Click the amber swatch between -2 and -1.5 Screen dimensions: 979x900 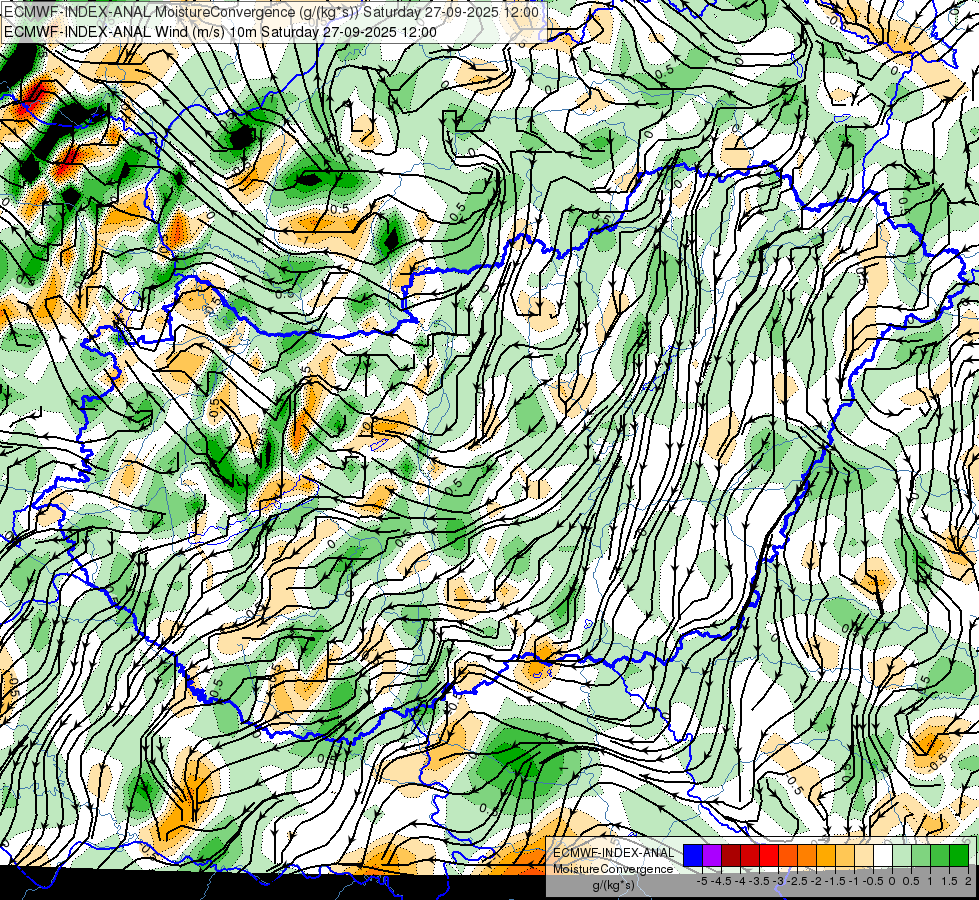pos(826,856)
